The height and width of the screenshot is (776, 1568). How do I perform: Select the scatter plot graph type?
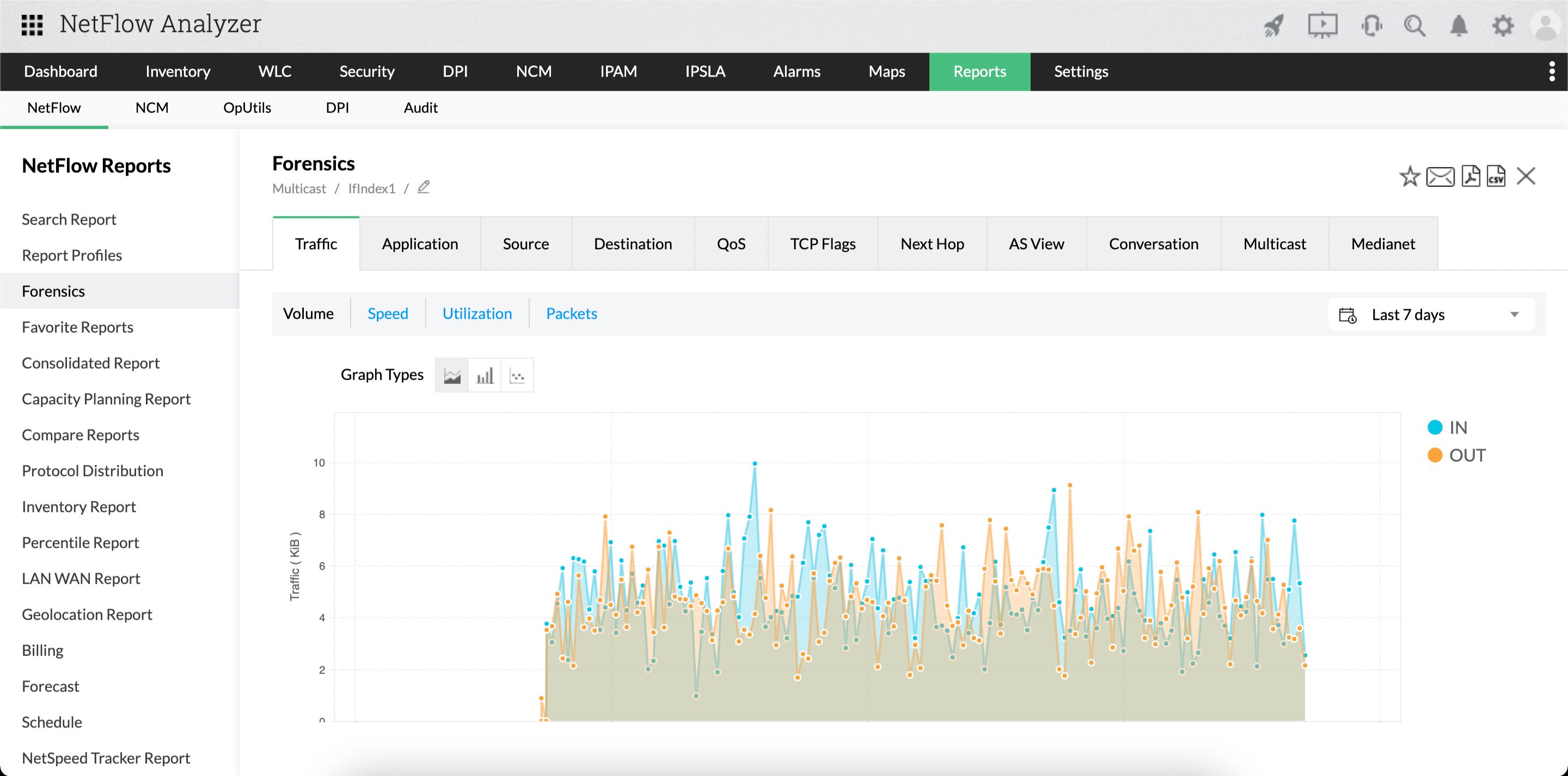pyautogui.click(x=517, y=375)
